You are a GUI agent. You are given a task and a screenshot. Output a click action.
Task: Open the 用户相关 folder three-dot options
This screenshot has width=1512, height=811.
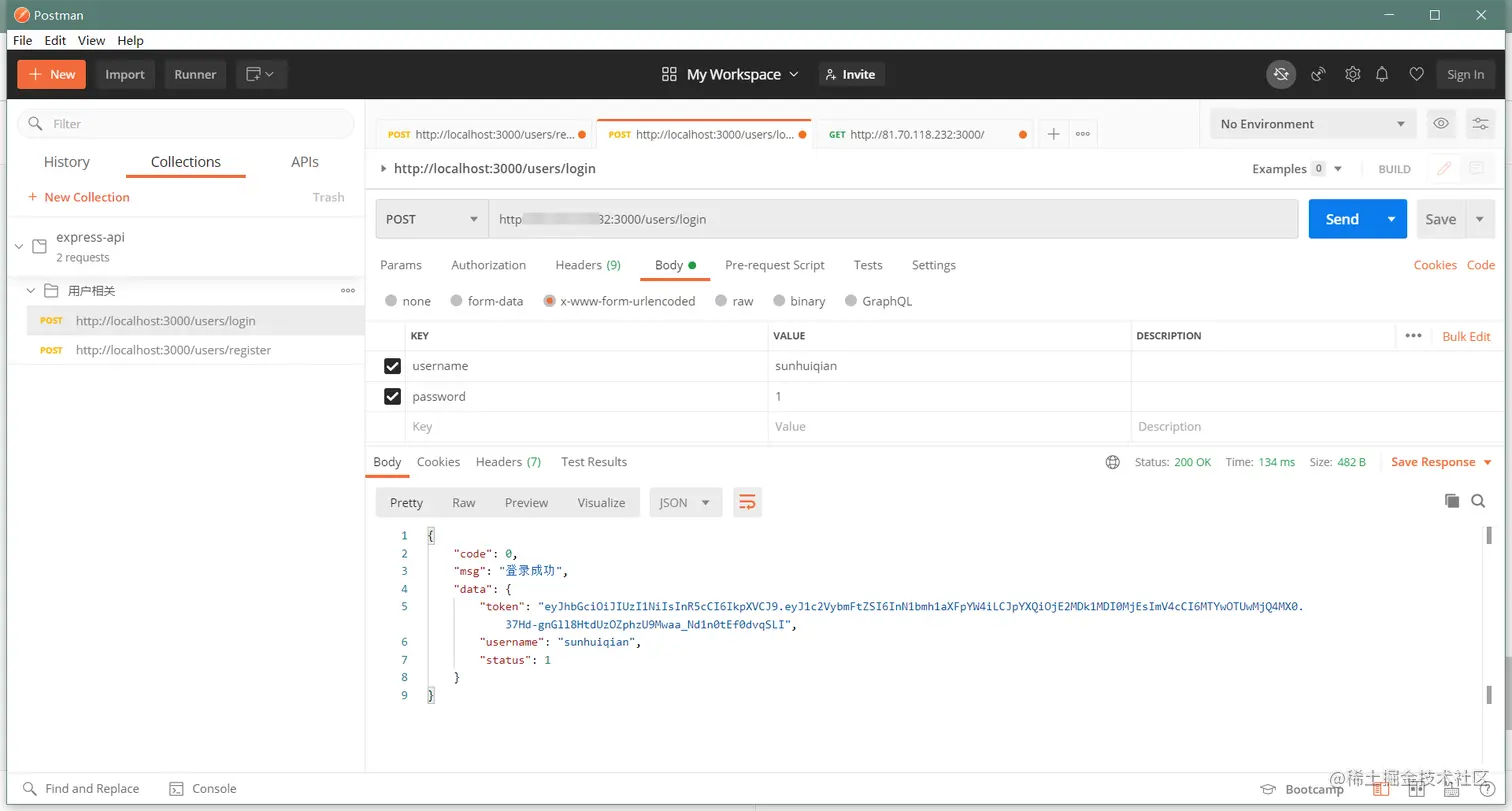tap(348, 291)
